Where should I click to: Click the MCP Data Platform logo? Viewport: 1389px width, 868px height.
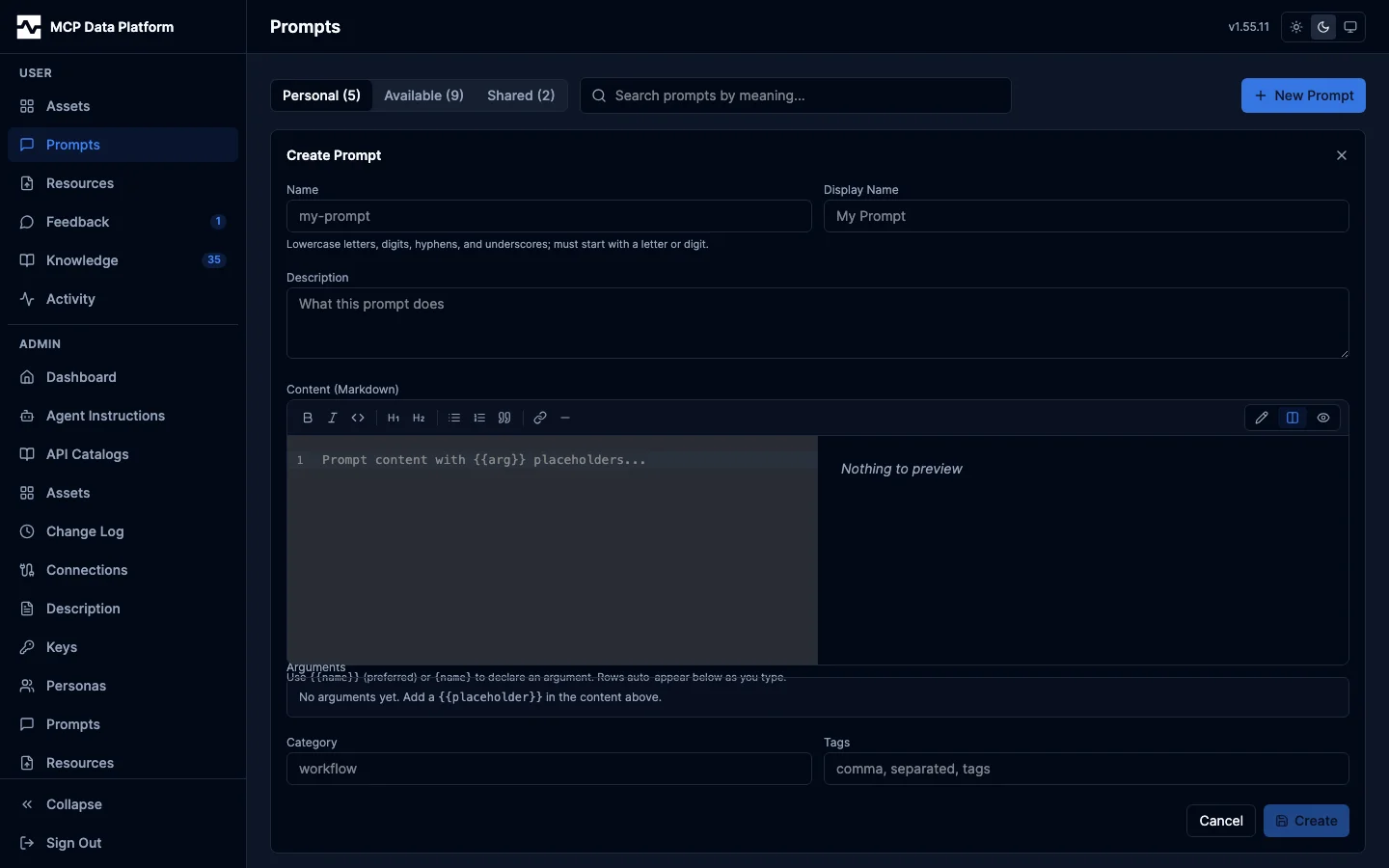[29, 27]
